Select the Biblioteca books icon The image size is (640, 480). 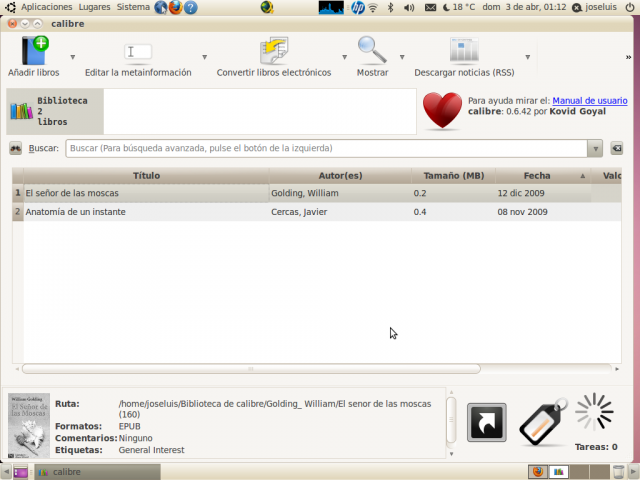coord(22,111)
